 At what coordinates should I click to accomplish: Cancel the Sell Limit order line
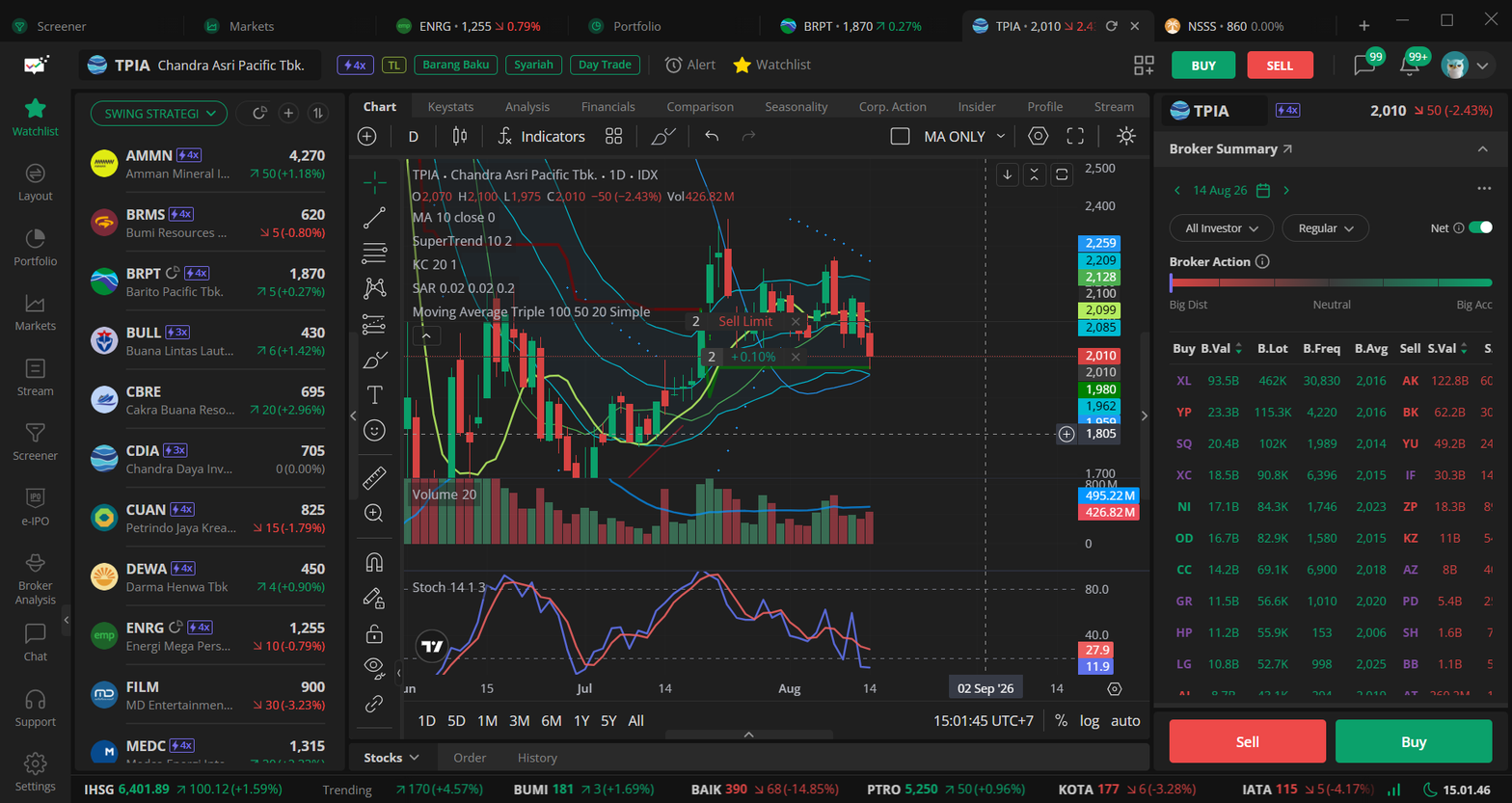pyautogui.click(x=795, y=322)
